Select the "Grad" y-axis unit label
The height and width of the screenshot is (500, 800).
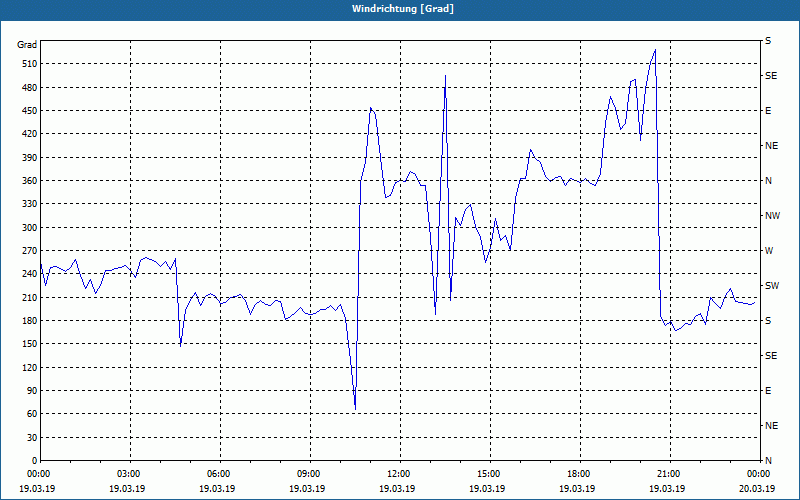click(27, 45)
